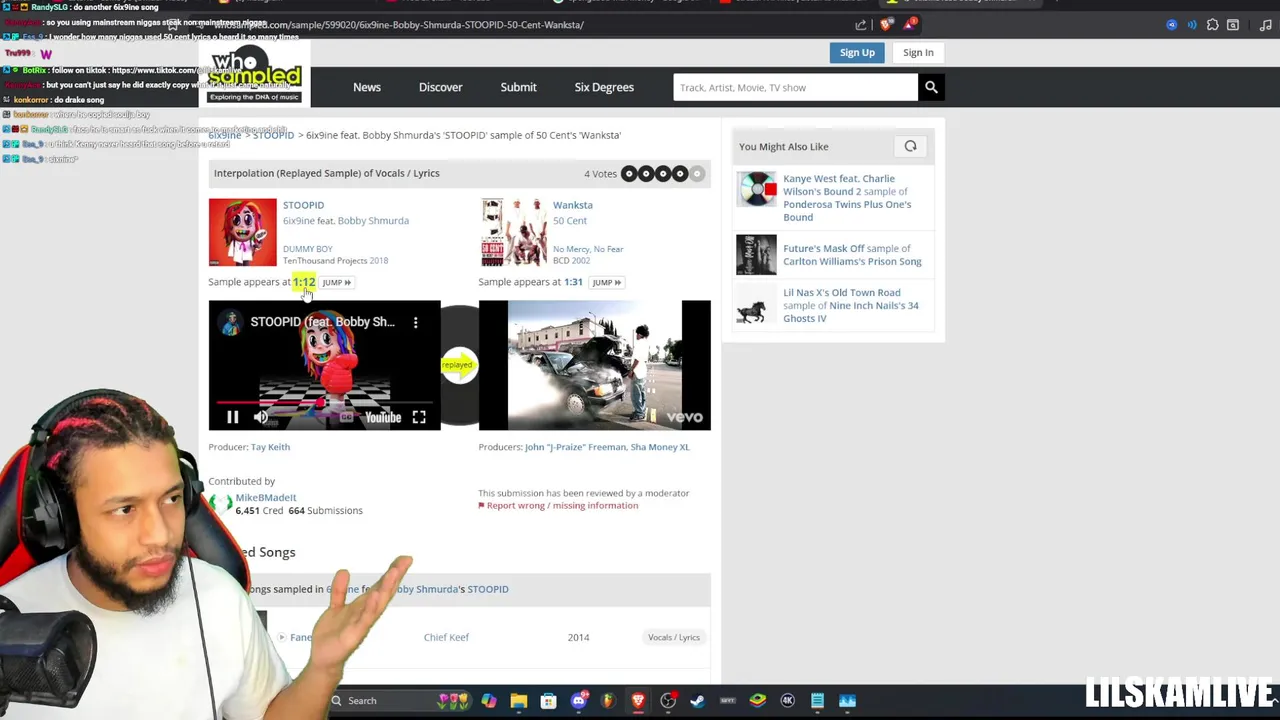
Task: Open the Discover menu
Action: tap(440, 87)
